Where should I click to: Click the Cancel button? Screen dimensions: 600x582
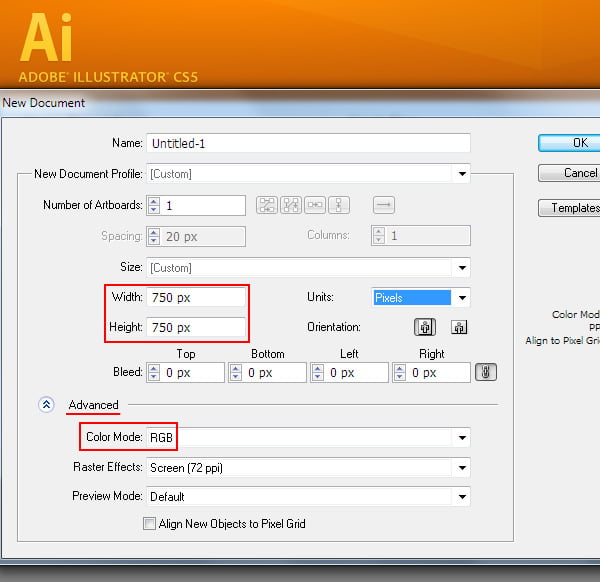pyautogui.click(x=569, y=173)
